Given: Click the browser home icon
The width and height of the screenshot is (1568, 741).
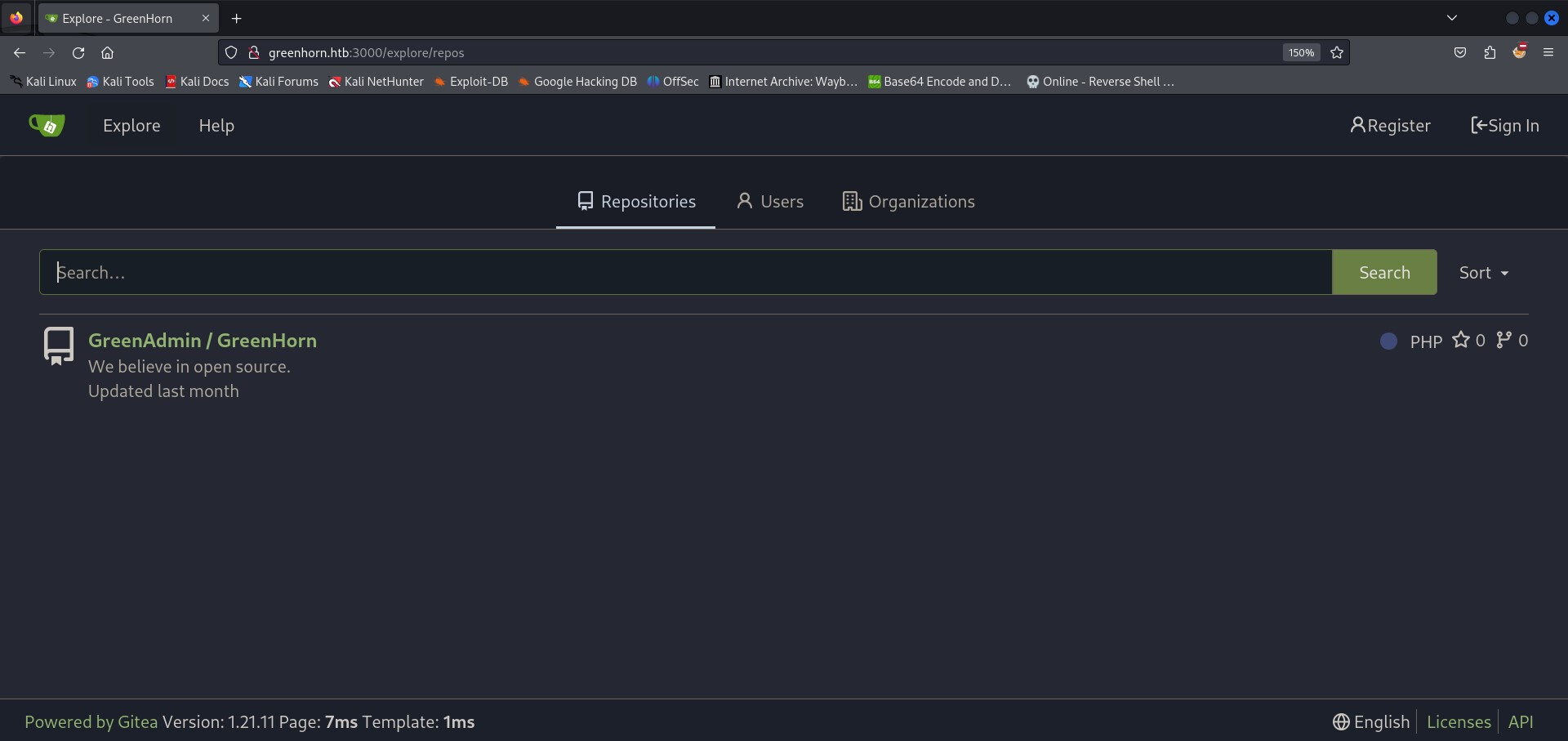Looking at the screenshot, I should [x=107, y=52].
